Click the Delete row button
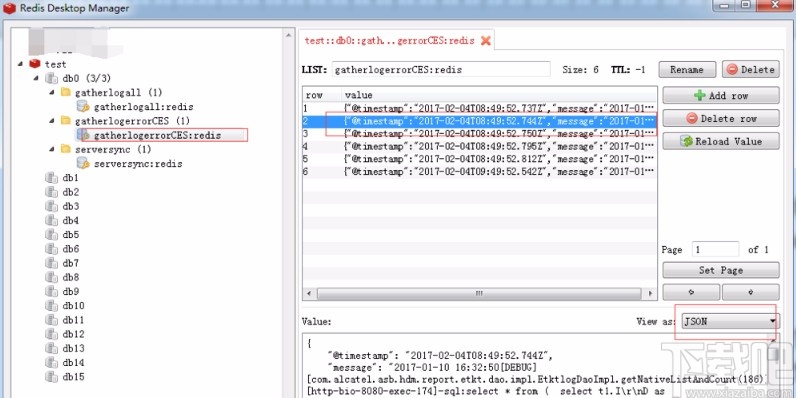This screenshot has height=398, width=796. pyautogui.click(x=721, y=118)
